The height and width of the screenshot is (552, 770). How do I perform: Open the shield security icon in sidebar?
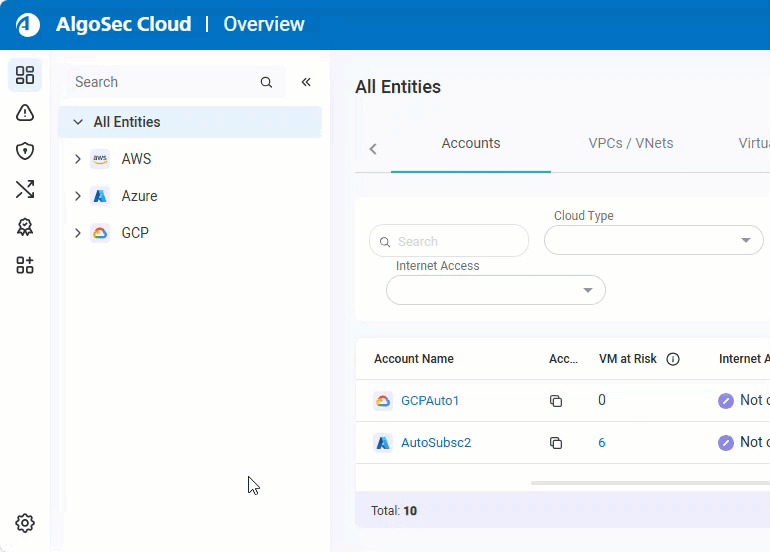(x=25, y=151)
